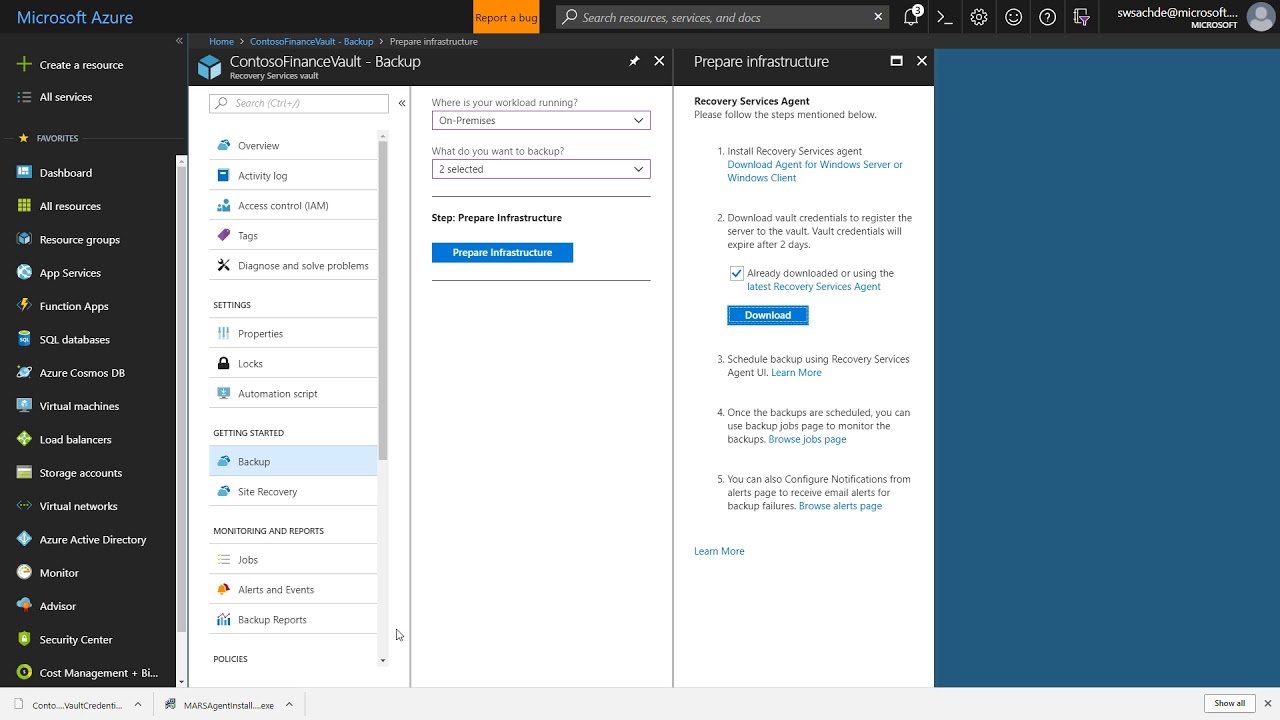Open All resources grid icon
Image resolution: width=1280 pixels, height=720 pixels.
click(24, 206)
